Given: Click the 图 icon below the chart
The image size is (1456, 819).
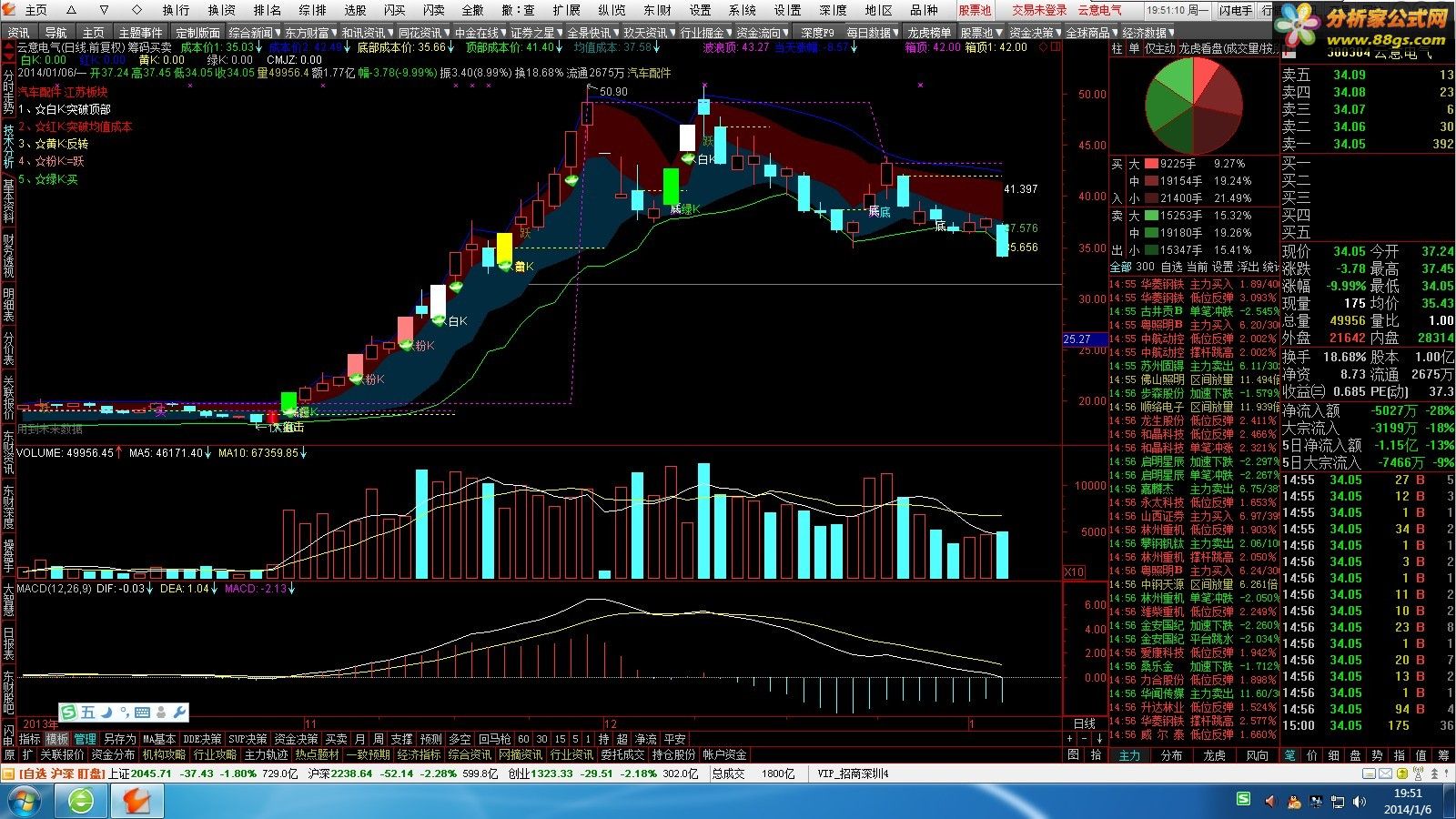Looking at the screenshot, I should (x=1074, y=754).
